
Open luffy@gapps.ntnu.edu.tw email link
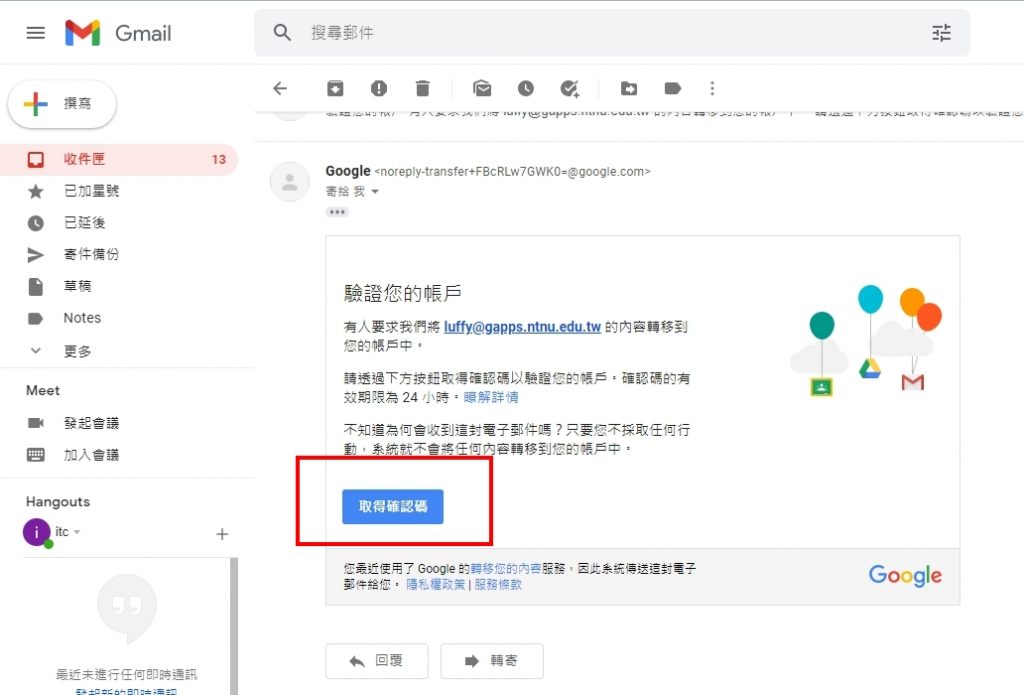pos(522,327)
